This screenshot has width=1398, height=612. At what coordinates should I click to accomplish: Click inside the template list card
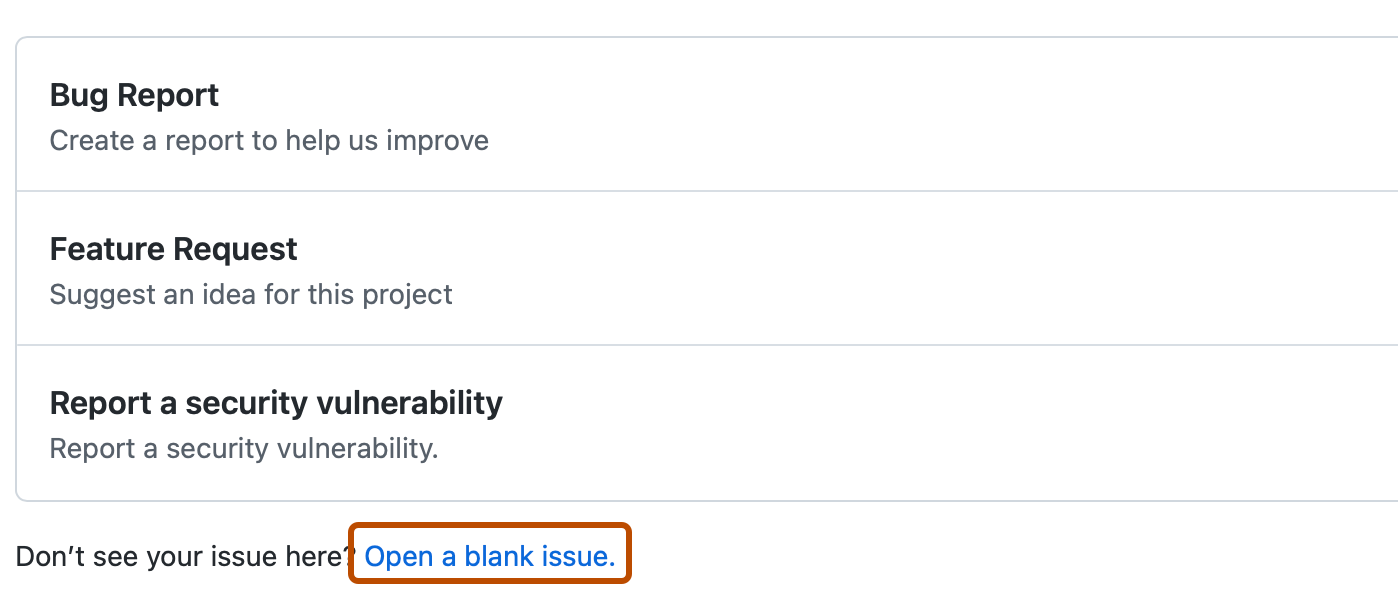point(700,267)
